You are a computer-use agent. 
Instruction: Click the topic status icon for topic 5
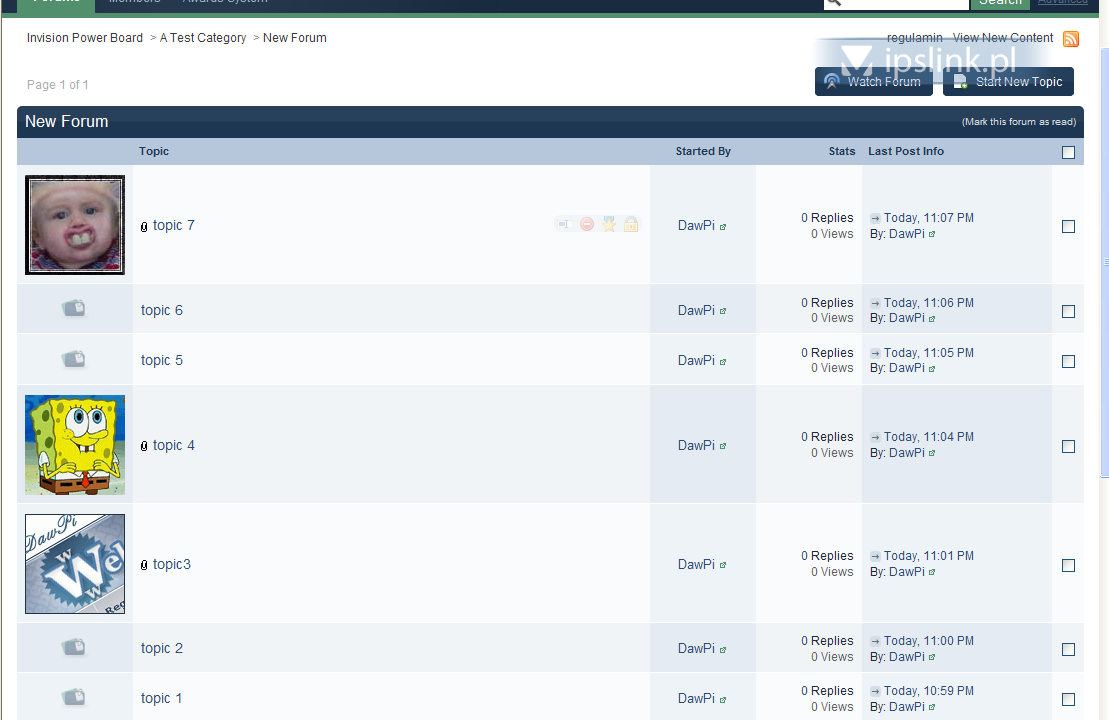pyautogui.click(x=74, y=359)
